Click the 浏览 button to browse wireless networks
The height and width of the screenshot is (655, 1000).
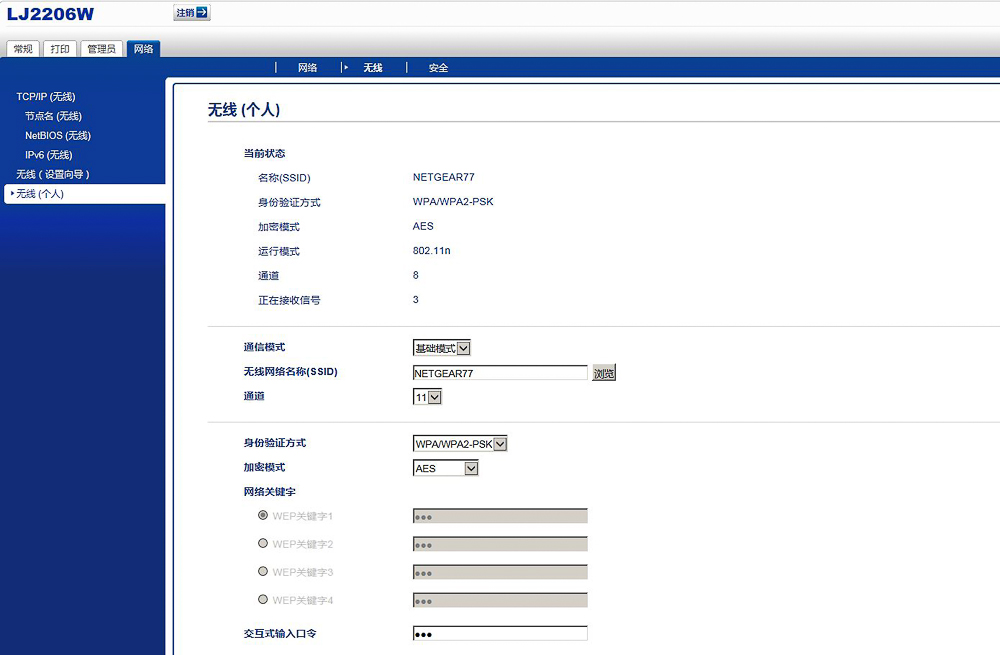pyautogui.click(x=604, y=372)
